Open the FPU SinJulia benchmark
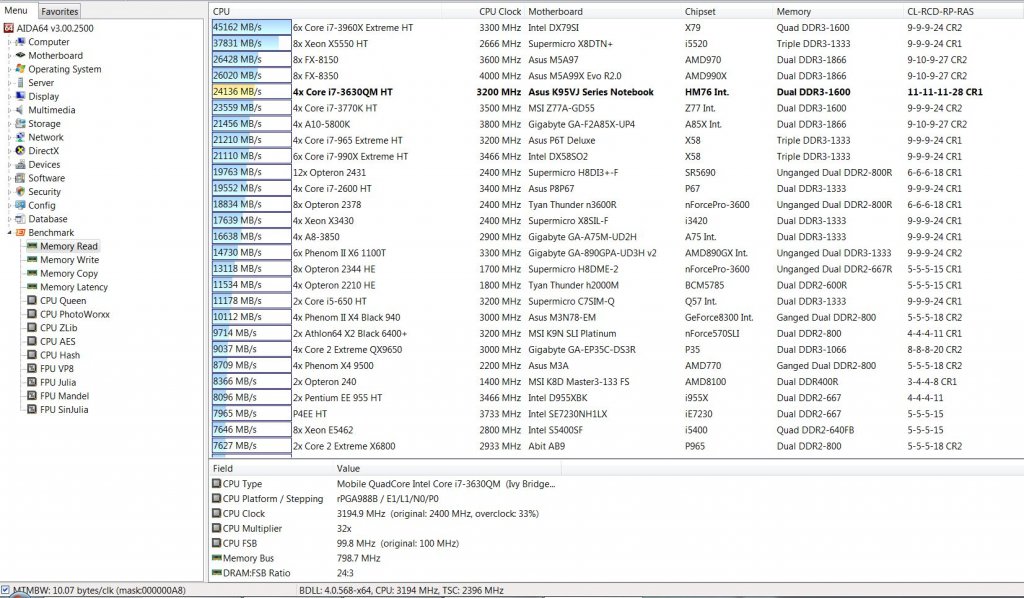This screenshot has width=1024, height=598. tap(64, 409)
